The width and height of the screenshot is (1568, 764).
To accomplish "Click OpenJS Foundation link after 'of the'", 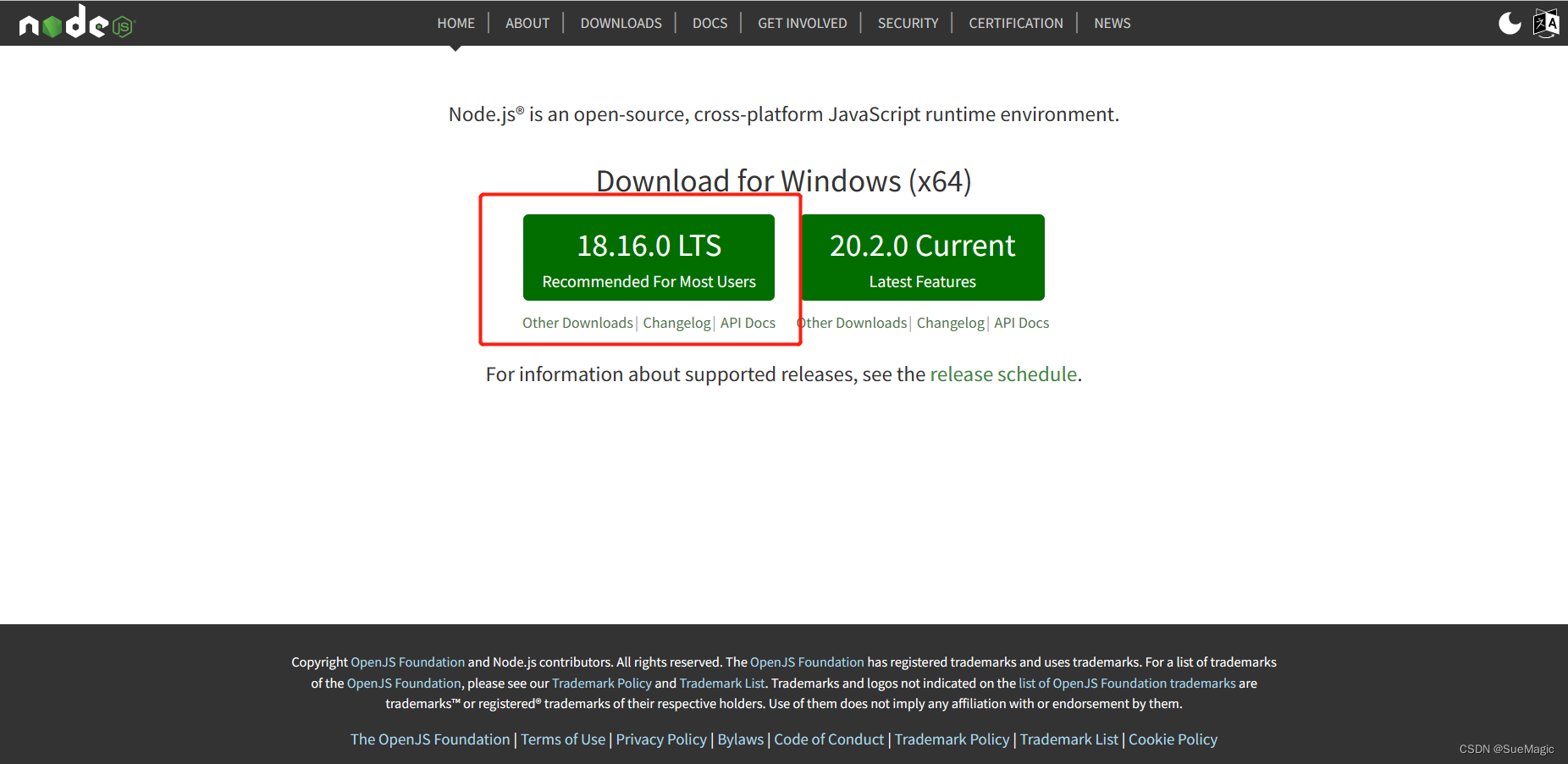I will (x=404, y=684).
